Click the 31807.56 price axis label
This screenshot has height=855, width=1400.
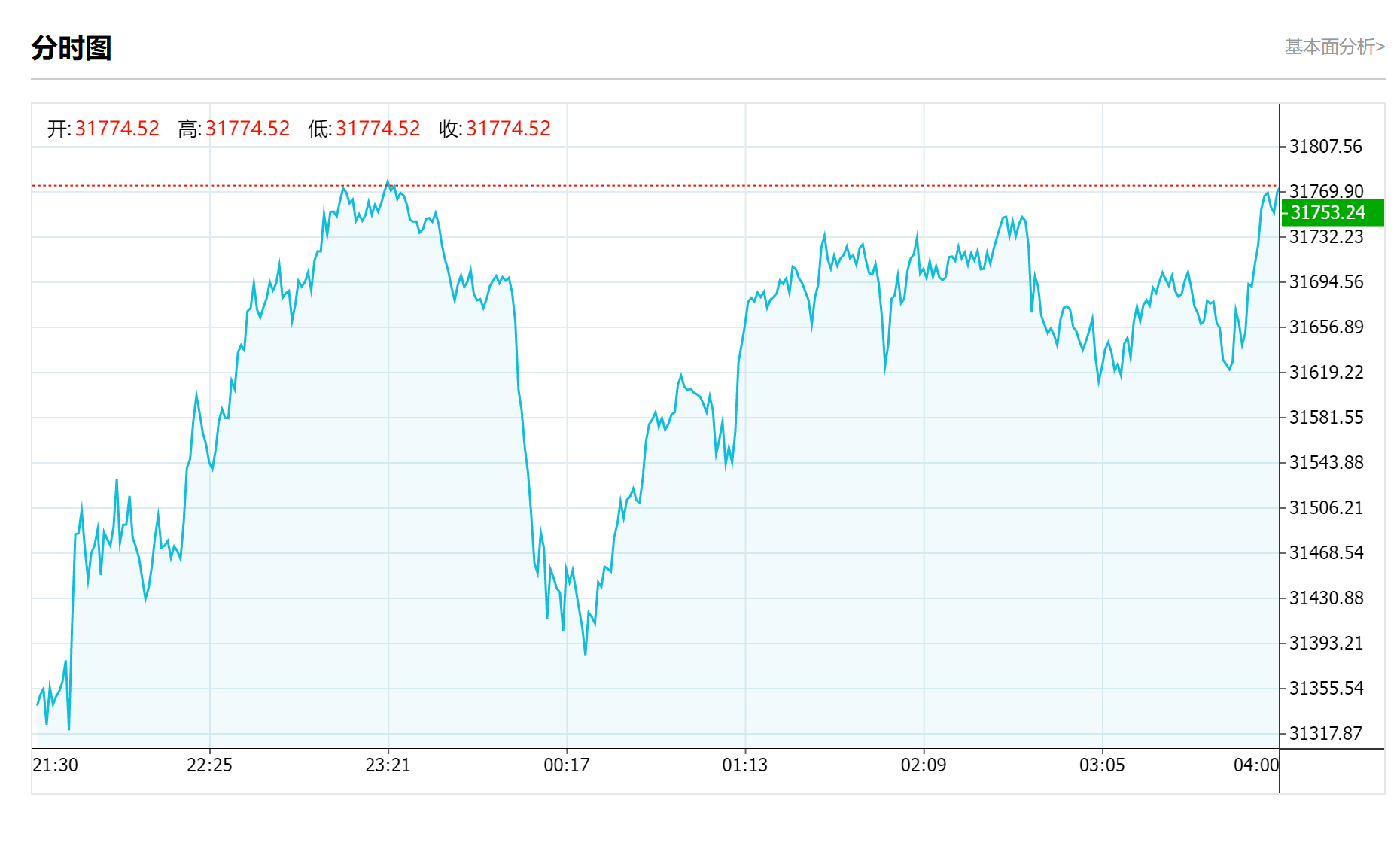(1325, 147)
